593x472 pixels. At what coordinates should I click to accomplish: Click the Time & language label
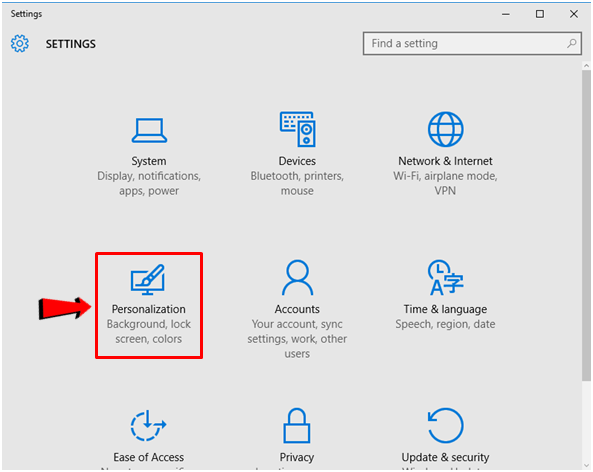pyautogui.click(x=445, y=309)
